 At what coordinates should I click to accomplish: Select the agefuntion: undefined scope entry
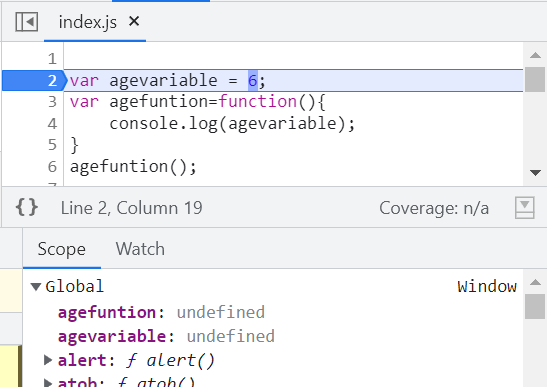(161, 312)
